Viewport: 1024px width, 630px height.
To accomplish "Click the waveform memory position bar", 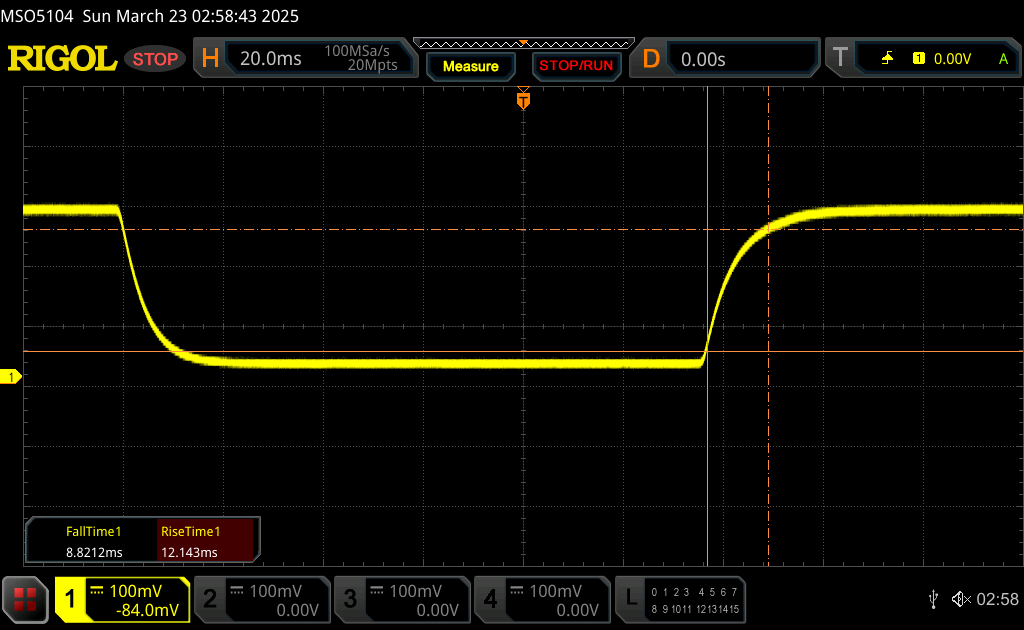I will (523, 44).
